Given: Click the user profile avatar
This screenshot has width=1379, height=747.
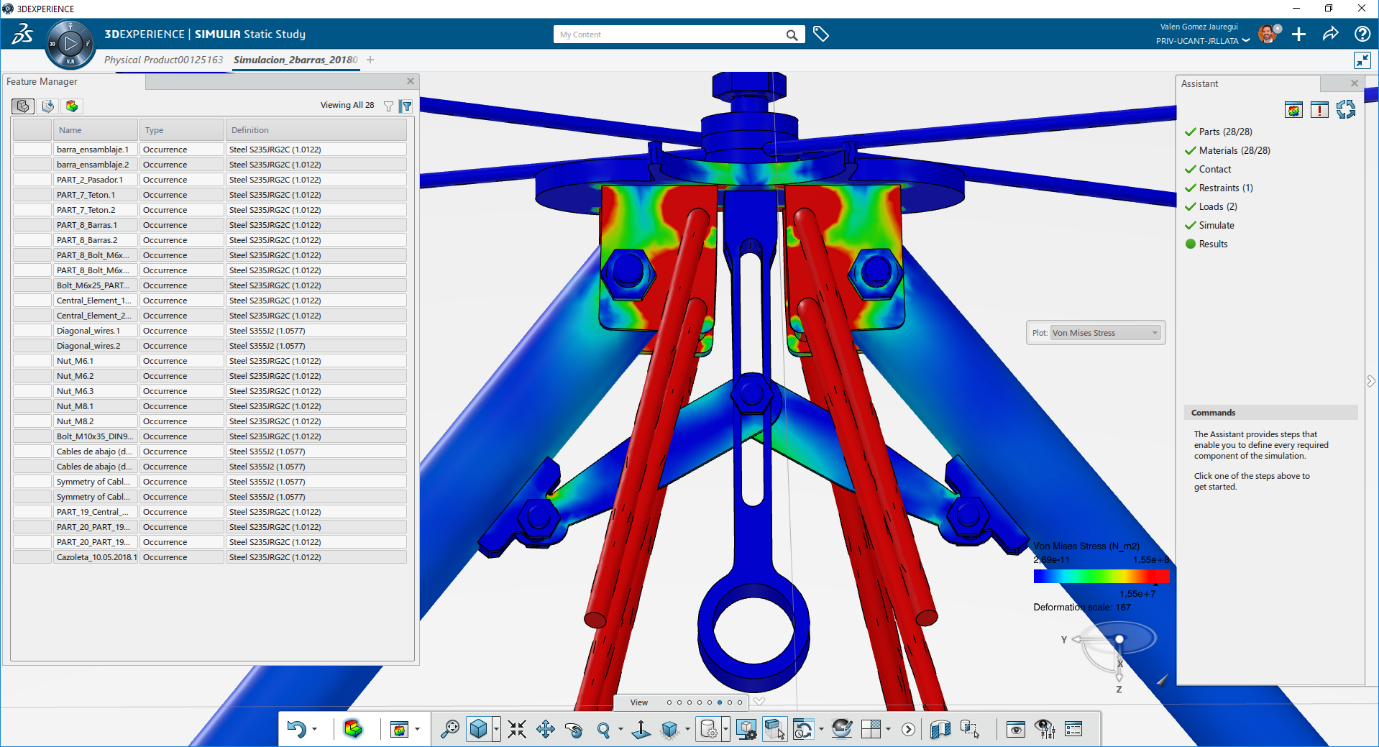Looking at the screenshot, I should pyautogui.click(x=1267, y=34).
